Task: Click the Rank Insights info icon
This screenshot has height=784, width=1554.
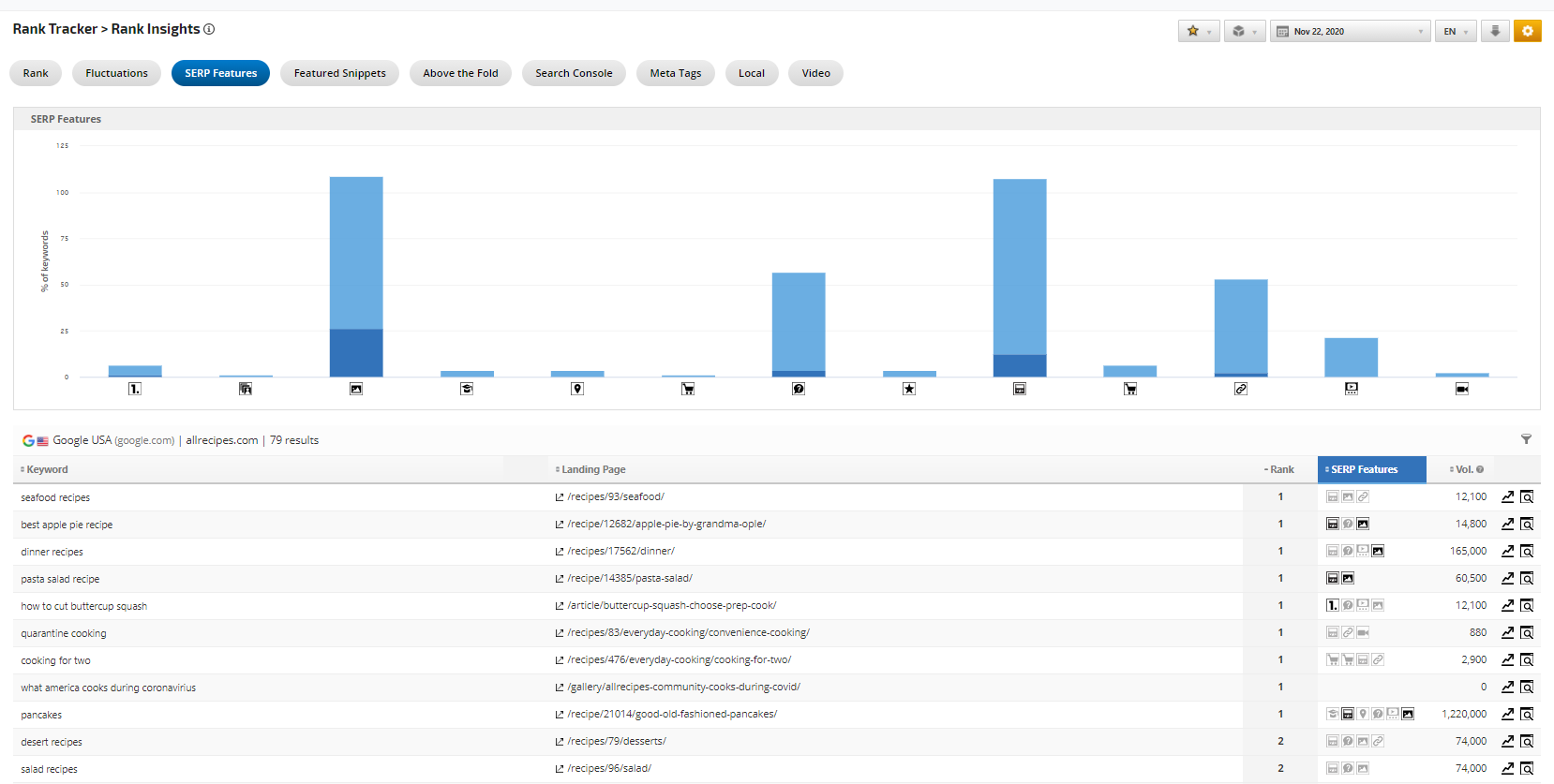Action: pos(209,29)
